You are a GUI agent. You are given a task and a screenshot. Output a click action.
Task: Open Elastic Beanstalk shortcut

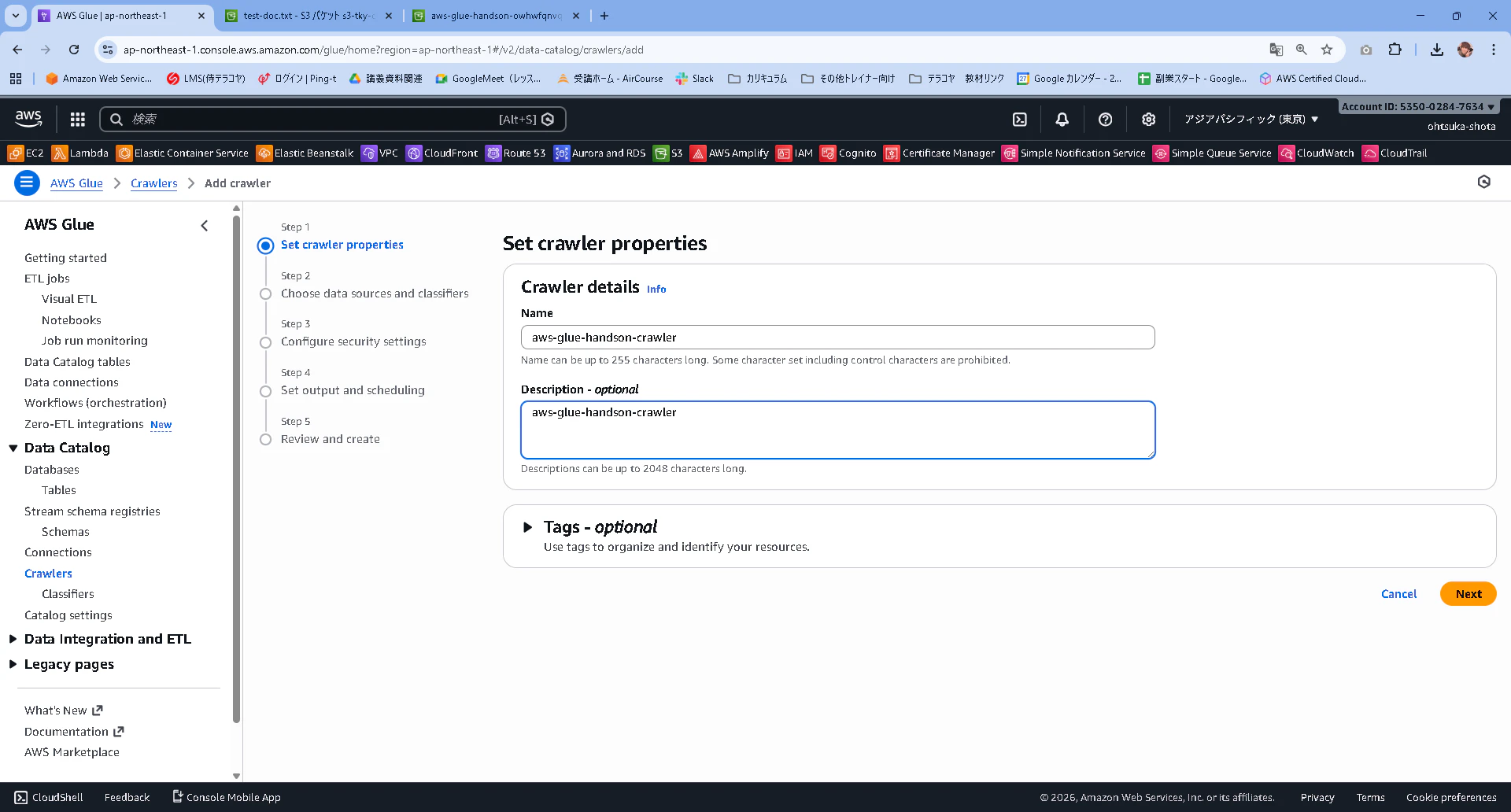click(305, 153)
